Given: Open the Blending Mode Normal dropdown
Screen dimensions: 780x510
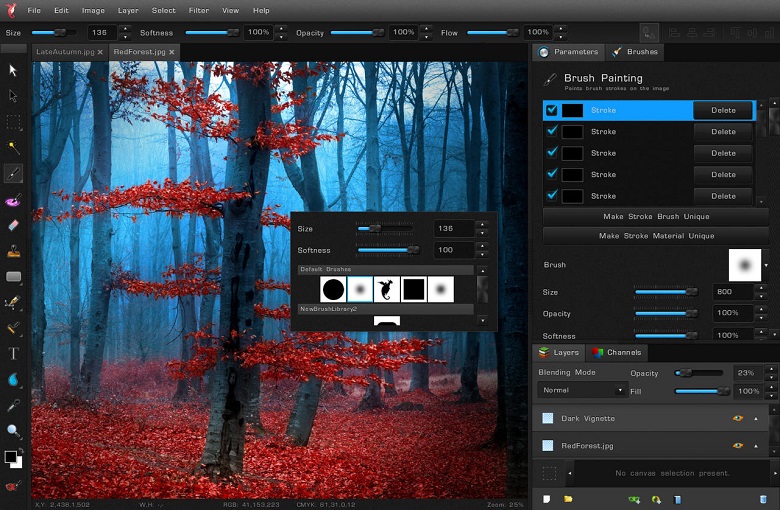Looking at the screenshot, I should pyautogui.click(x=582, y=390).
